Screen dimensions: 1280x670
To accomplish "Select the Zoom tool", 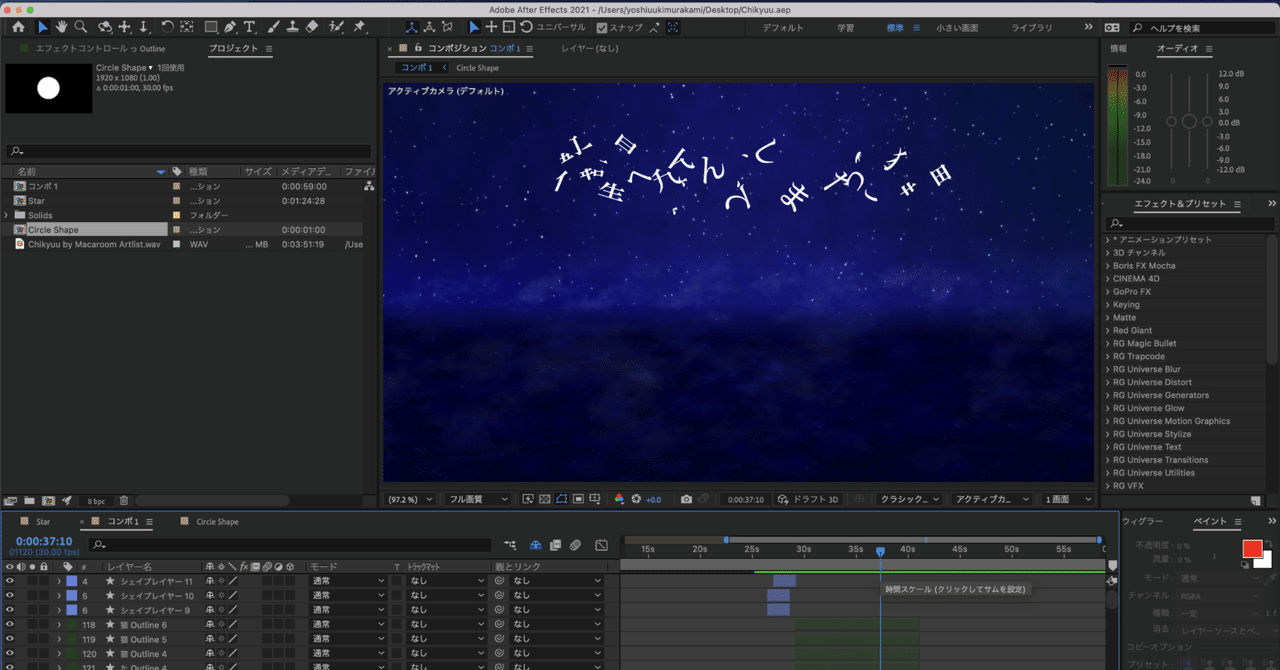I will point(80,27).
